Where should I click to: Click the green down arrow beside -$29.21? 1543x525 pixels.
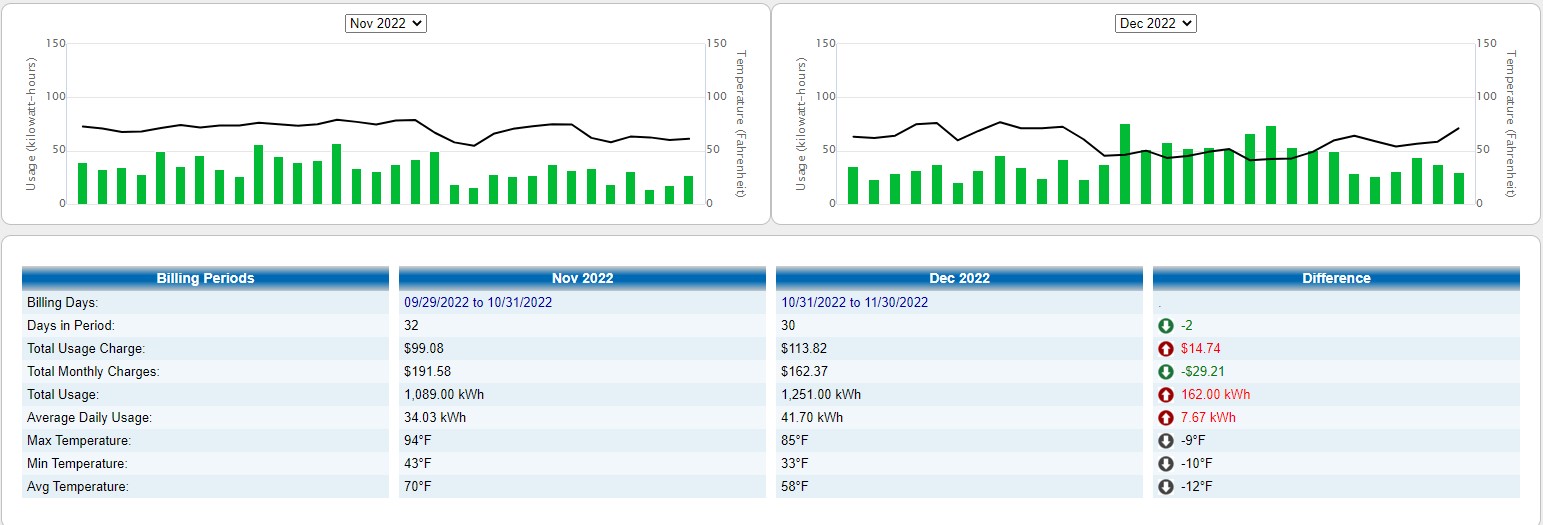[x=1165, y=372]
